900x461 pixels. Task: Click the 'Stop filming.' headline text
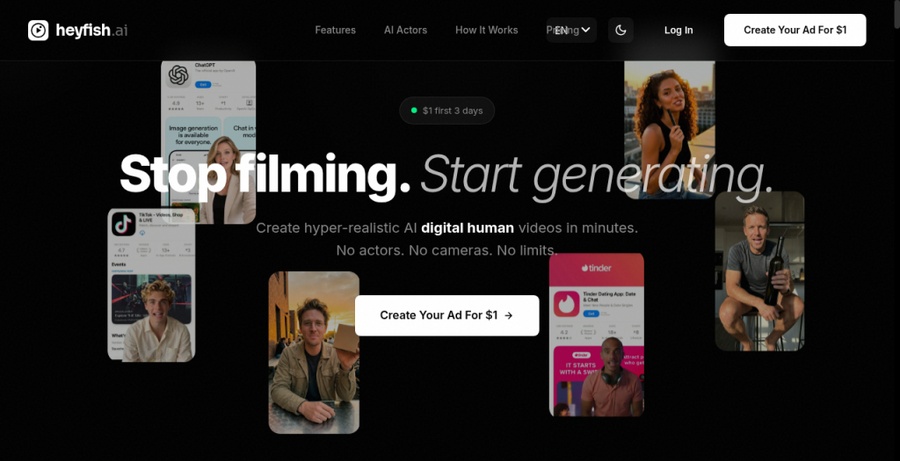point(265,175)
